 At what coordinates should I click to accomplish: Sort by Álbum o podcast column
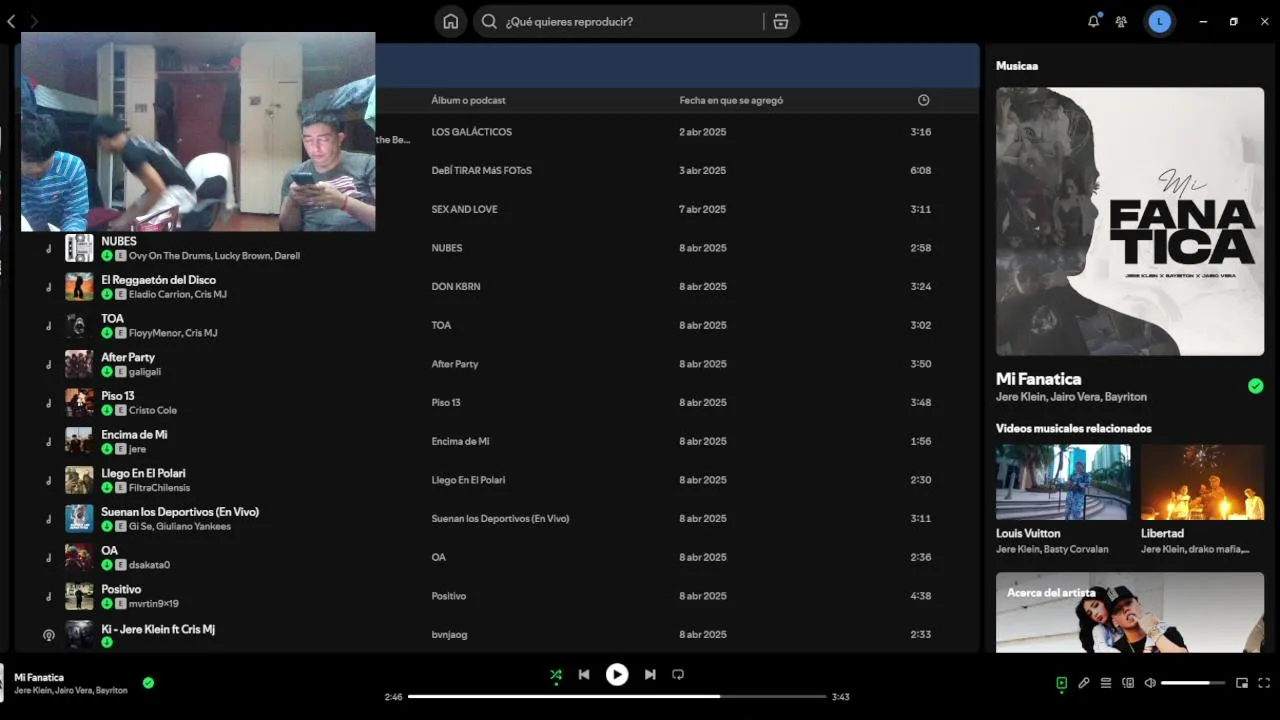(468, 100)
